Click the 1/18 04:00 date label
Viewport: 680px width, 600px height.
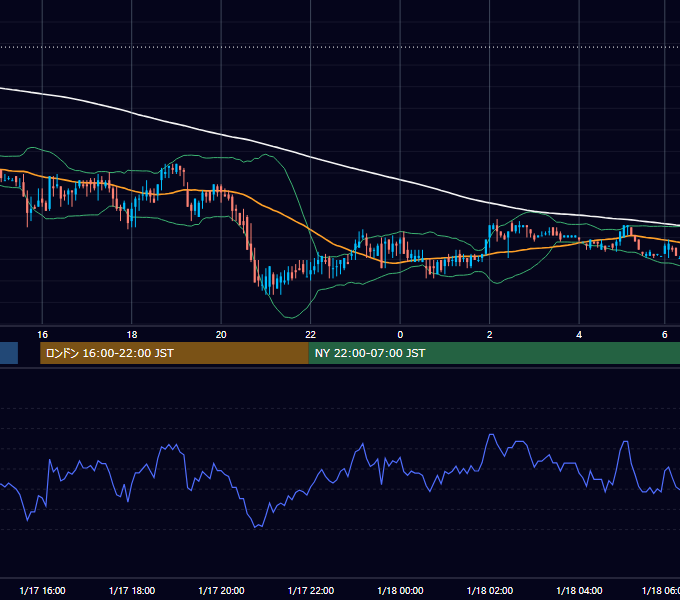579,590
